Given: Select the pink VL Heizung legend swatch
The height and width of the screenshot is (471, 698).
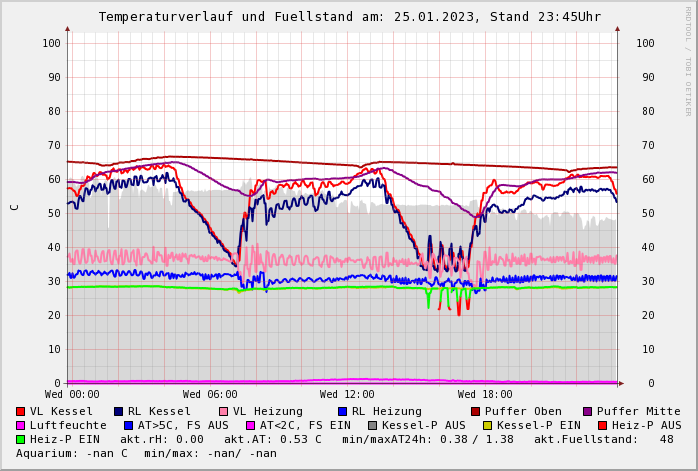Looking at the screenshot, I should pyautogui.click(x=223, y=412).
